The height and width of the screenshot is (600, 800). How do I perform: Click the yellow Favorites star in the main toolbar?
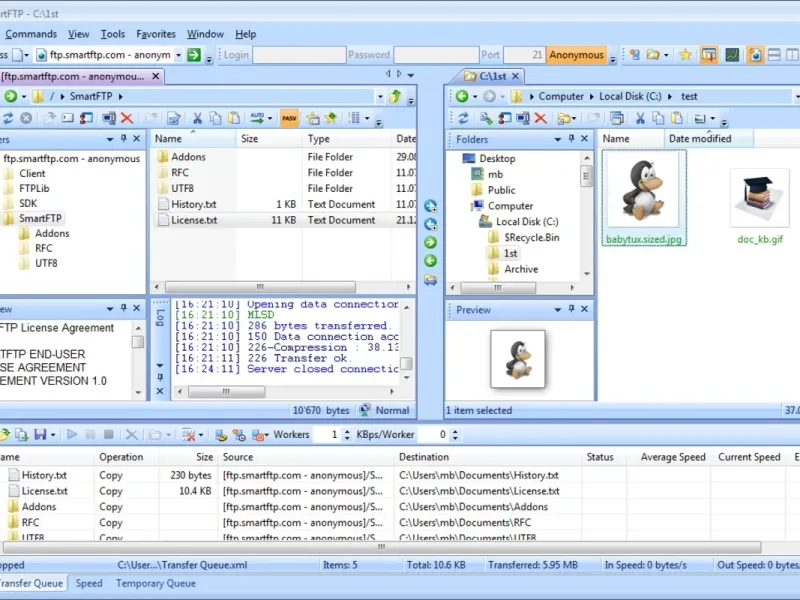pos(685,55)
